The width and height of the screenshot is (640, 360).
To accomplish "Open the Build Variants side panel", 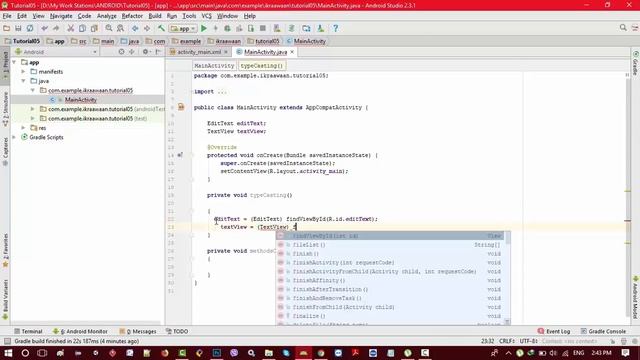I will click(x=5, y=299).
